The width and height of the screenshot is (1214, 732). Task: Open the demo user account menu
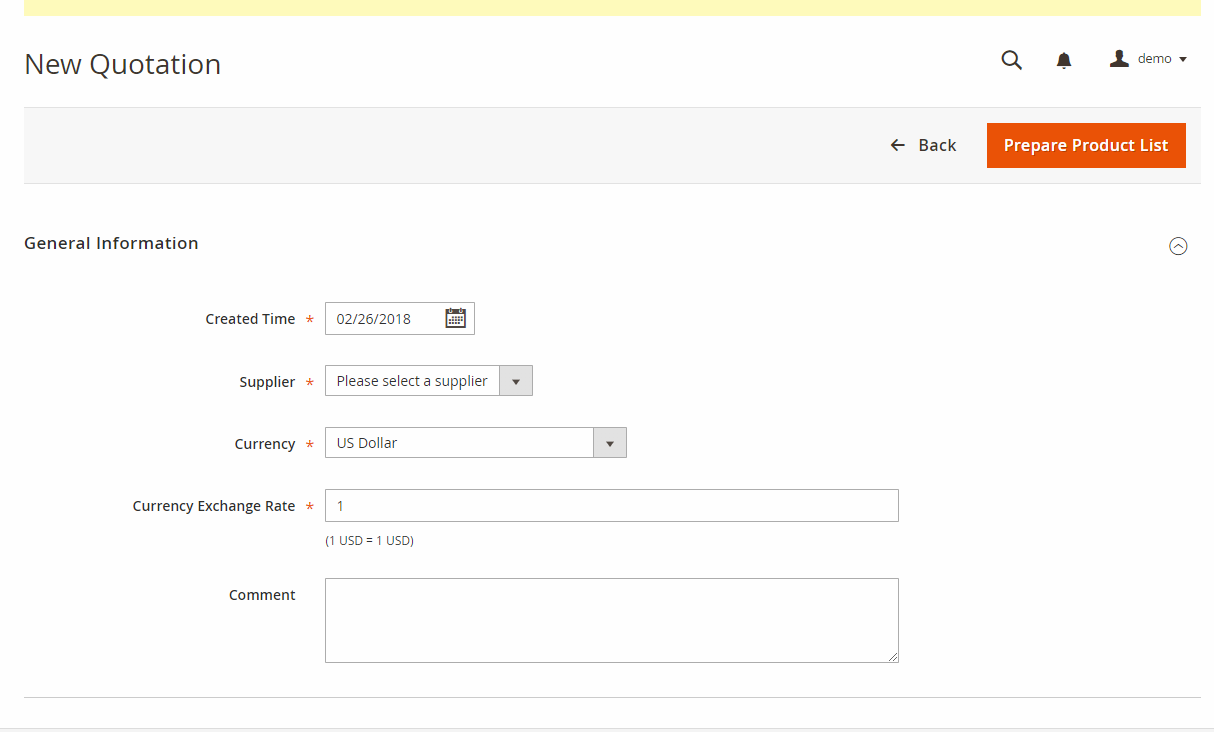point(1148,59)
